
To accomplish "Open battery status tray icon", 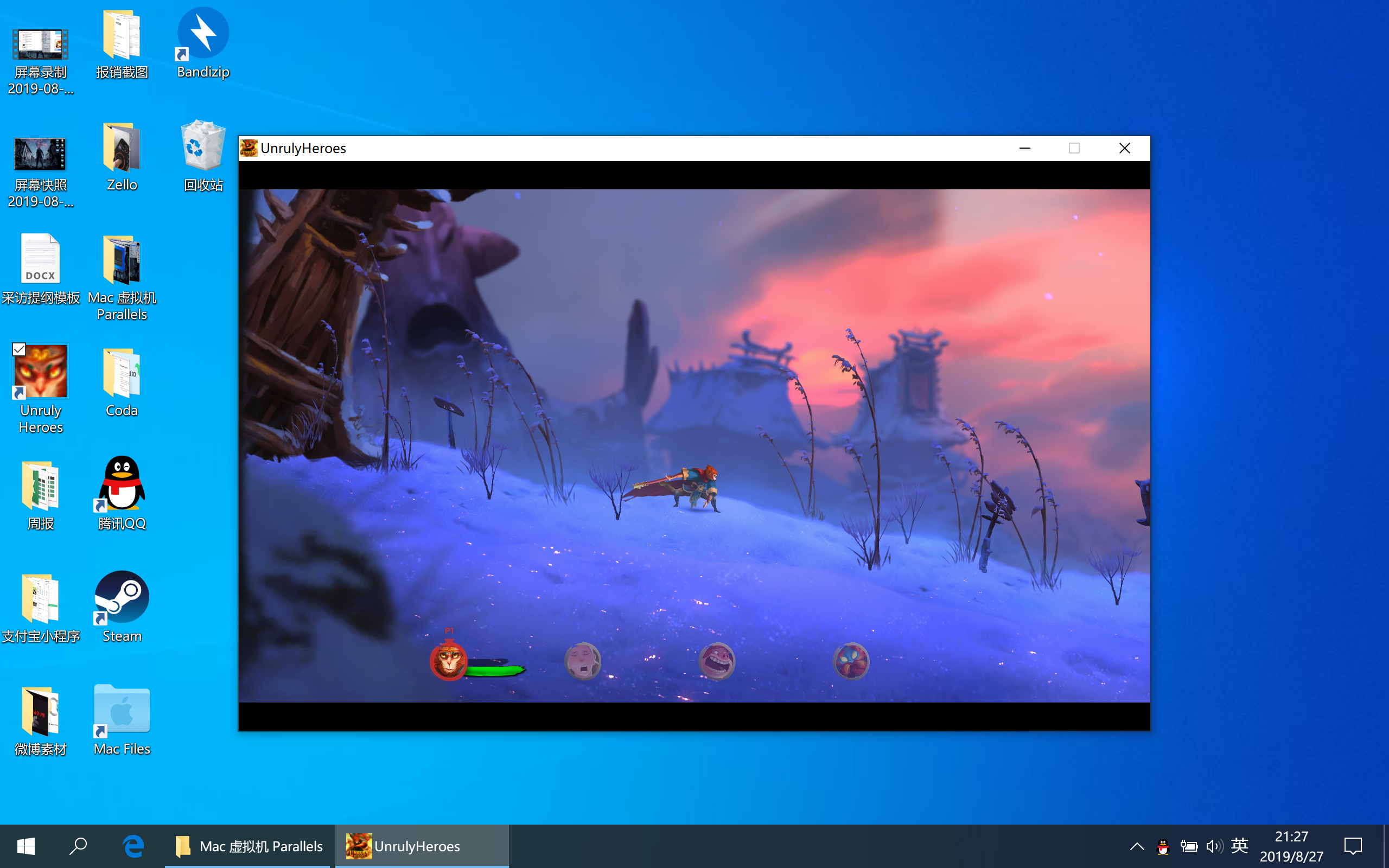I will tap(1189, 847).
